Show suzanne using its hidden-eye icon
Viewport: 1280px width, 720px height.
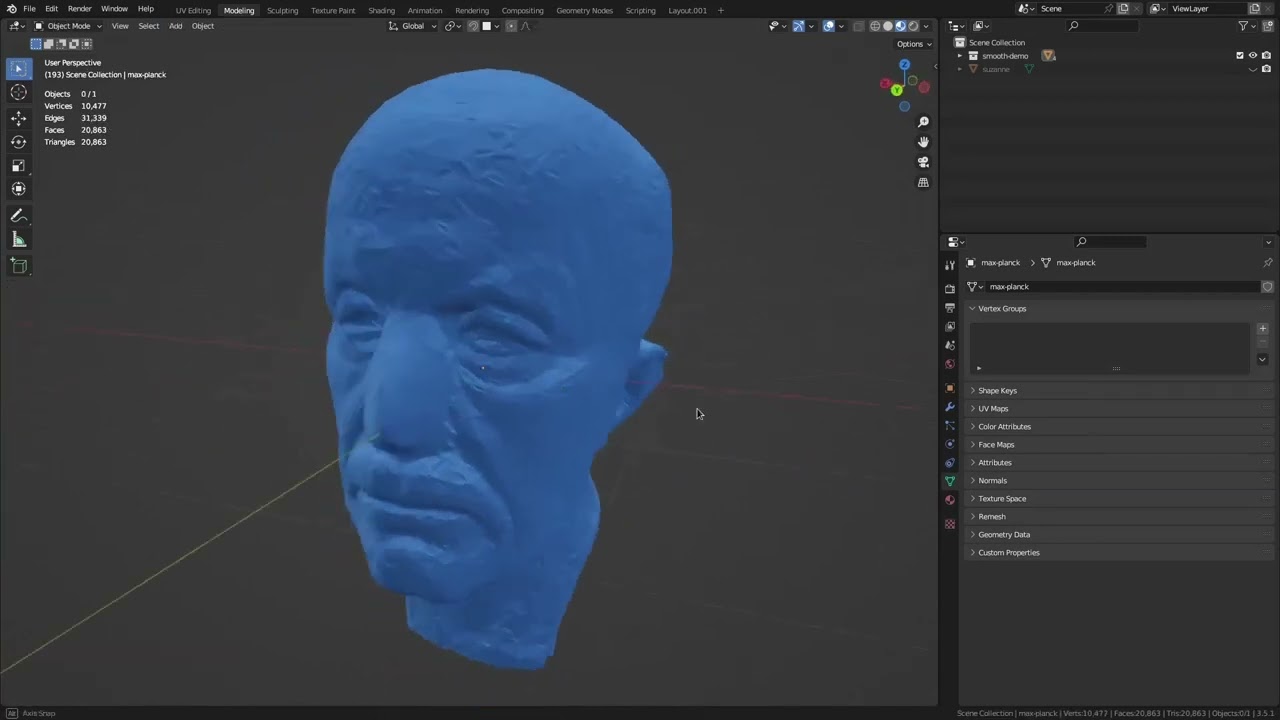click(1253, 69)
